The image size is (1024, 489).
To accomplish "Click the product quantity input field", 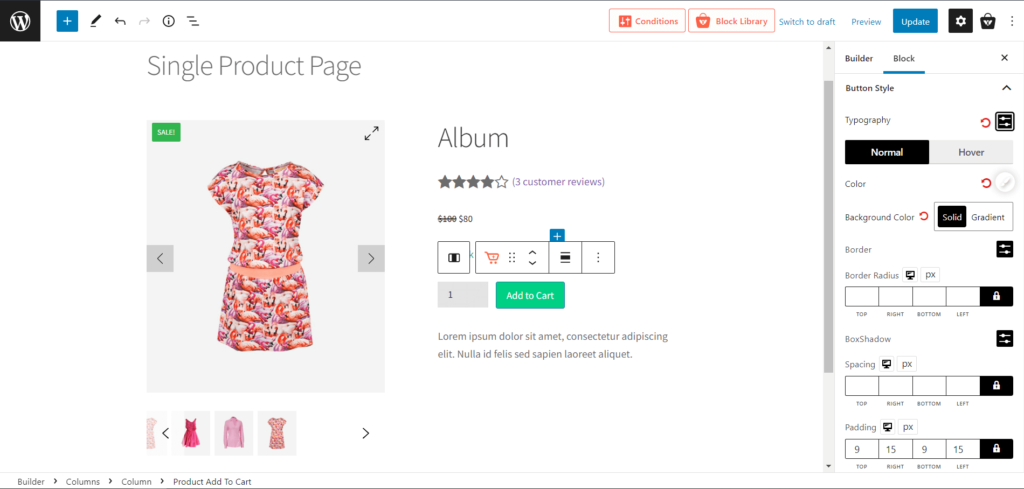I will (463, 295).
